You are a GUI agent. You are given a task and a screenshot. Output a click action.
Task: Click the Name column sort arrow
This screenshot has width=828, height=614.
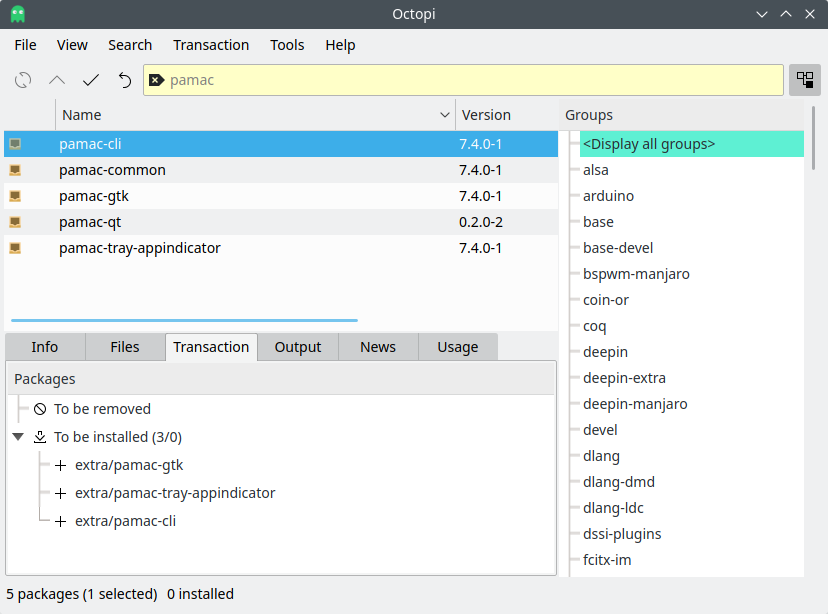(445, 115)
